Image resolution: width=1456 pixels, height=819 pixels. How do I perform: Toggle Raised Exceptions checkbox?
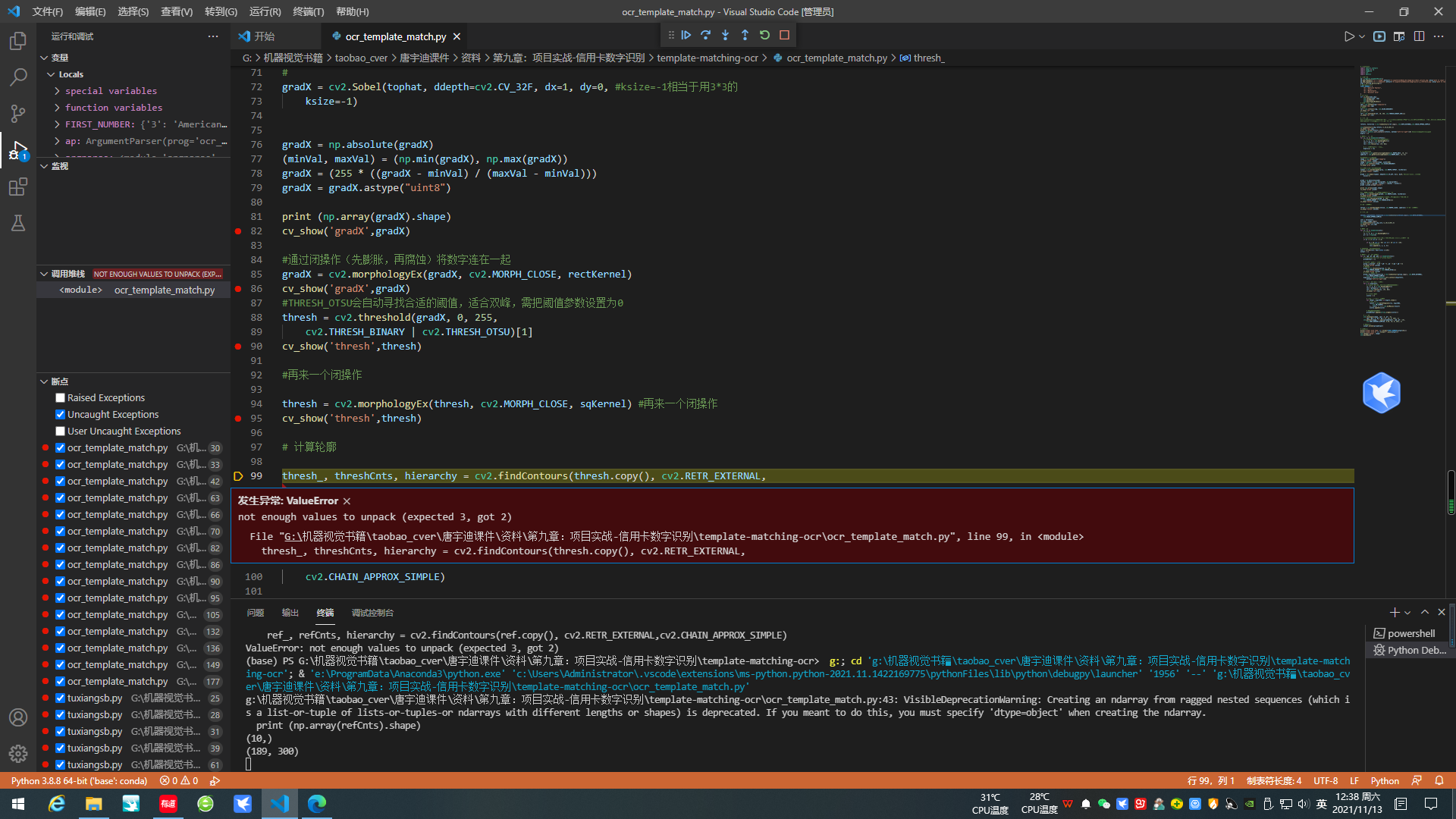point(60,398)
